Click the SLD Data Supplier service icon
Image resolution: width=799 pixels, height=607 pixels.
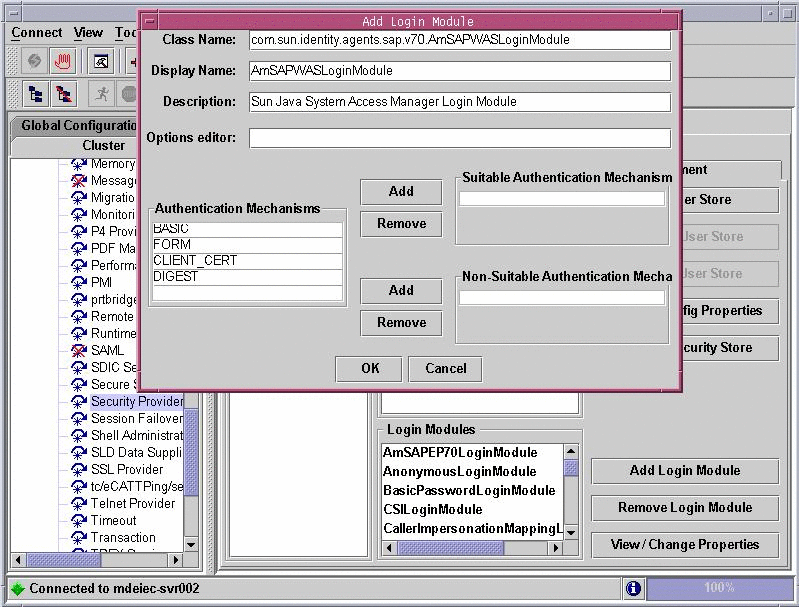pyautogui.click(x=78, y=453)
